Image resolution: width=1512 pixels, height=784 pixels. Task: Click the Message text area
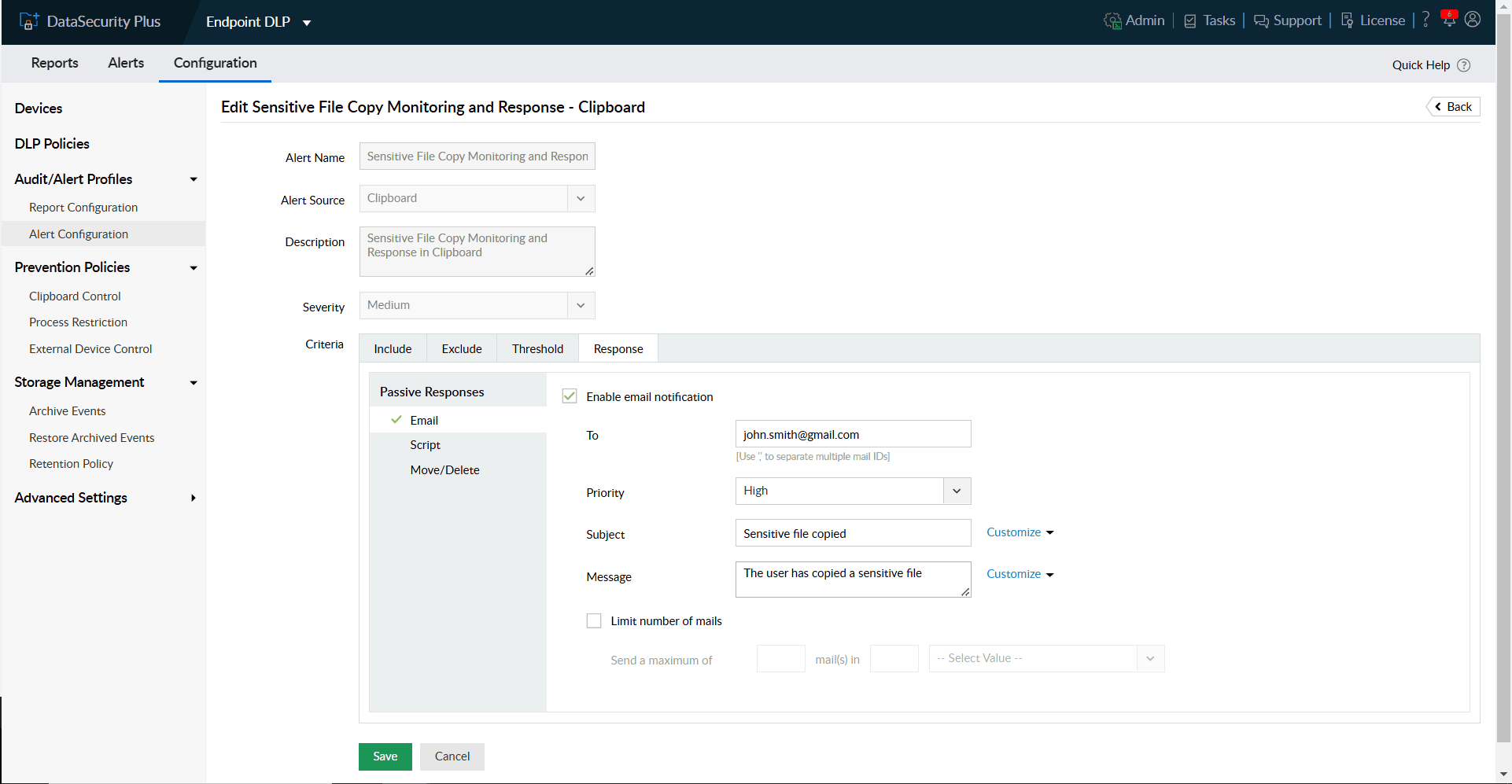coord(854,579)
